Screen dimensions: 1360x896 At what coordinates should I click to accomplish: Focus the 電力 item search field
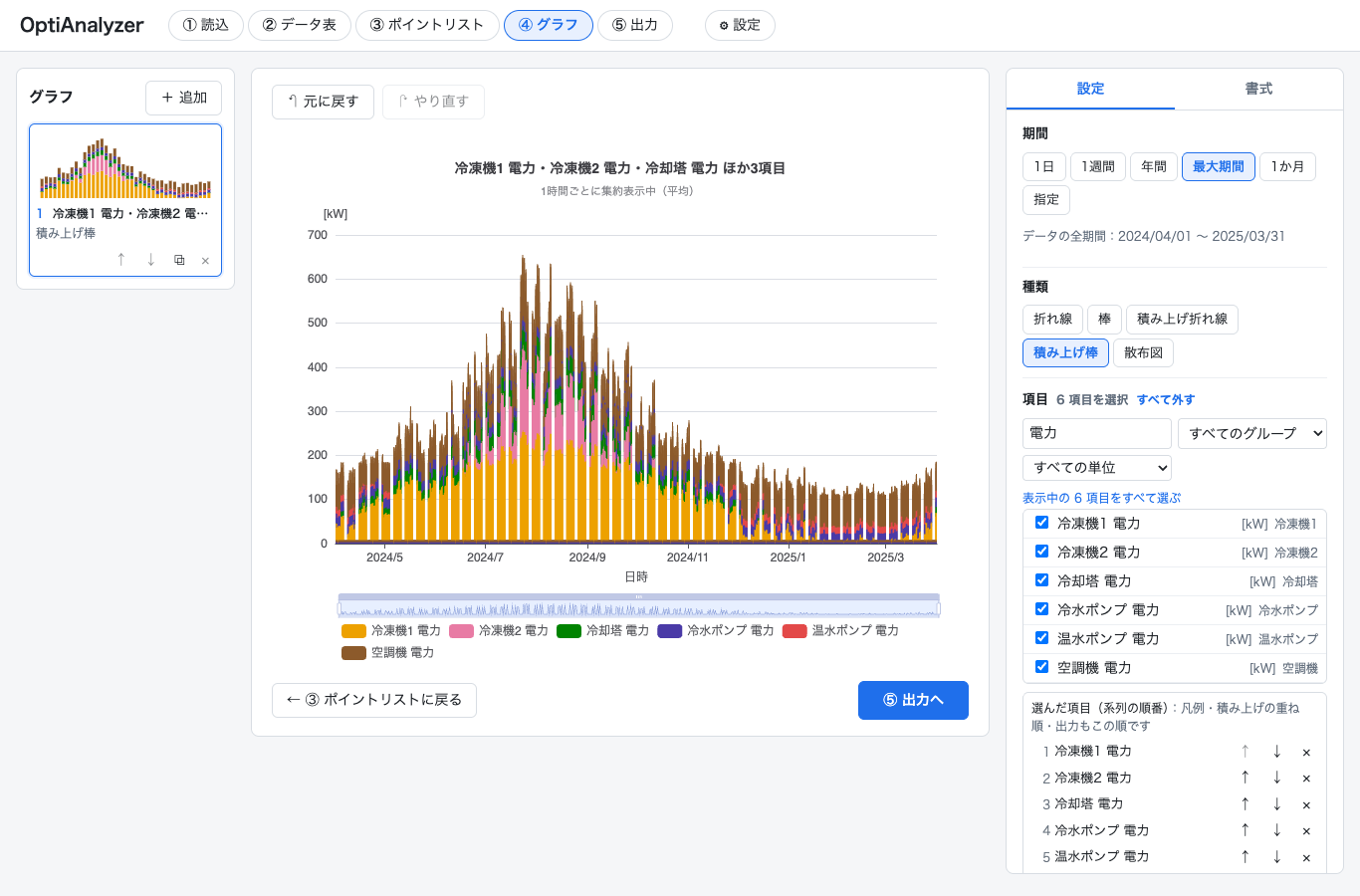[x=1097, y=433]
